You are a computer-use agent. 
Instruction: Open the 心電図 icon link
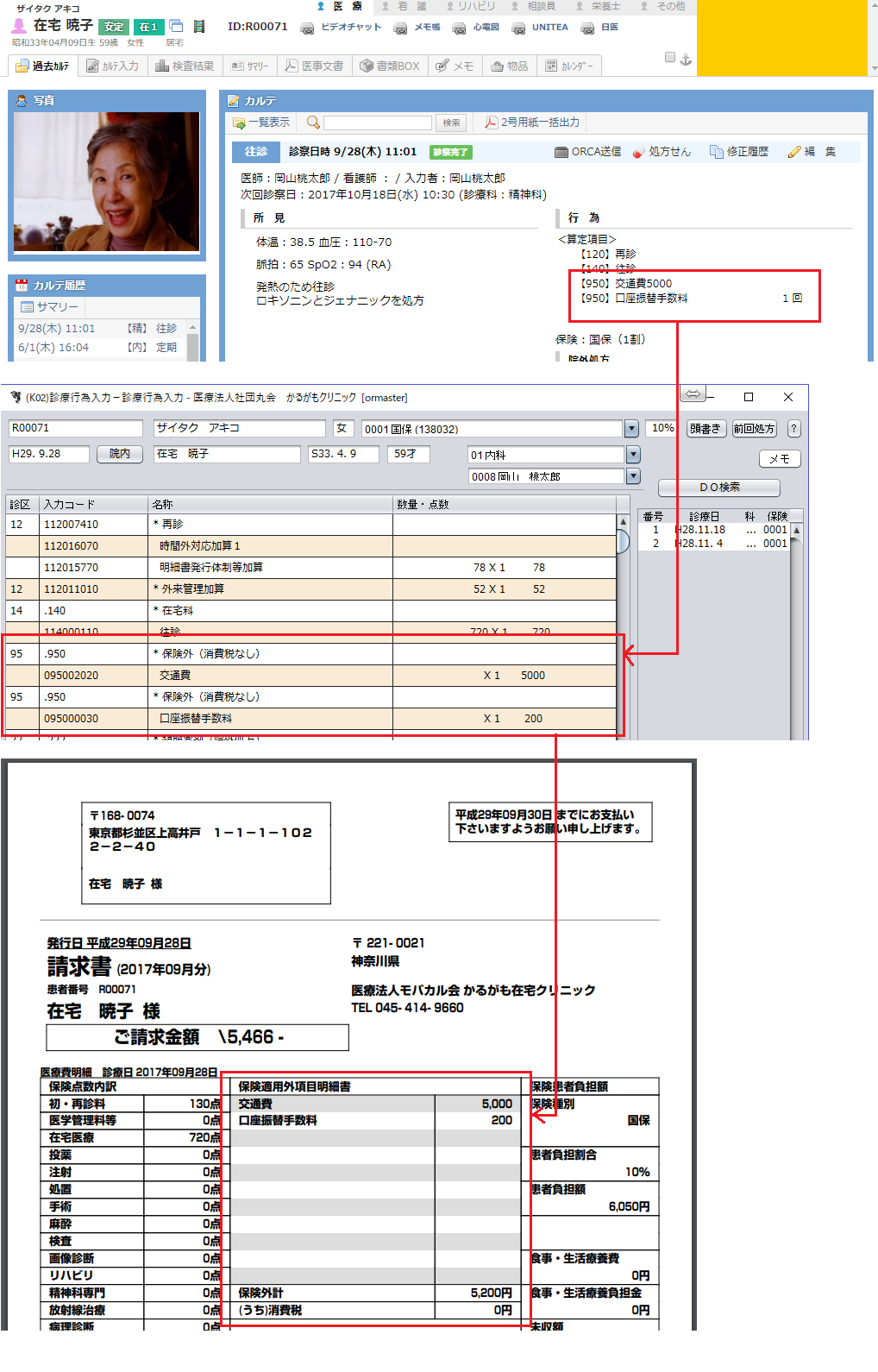[x=459, y=28]
